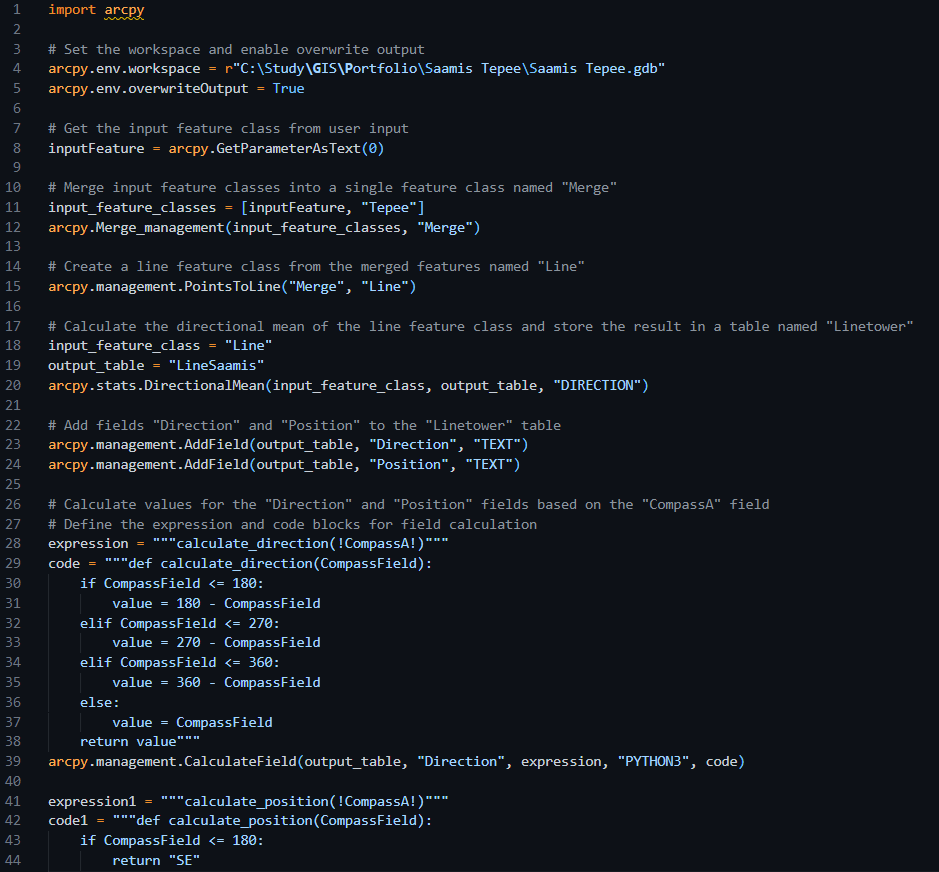Image resolution: width=939 pixels, height=872 pixels.
Task: Click Merge_management on line 12
Action: 160,228
